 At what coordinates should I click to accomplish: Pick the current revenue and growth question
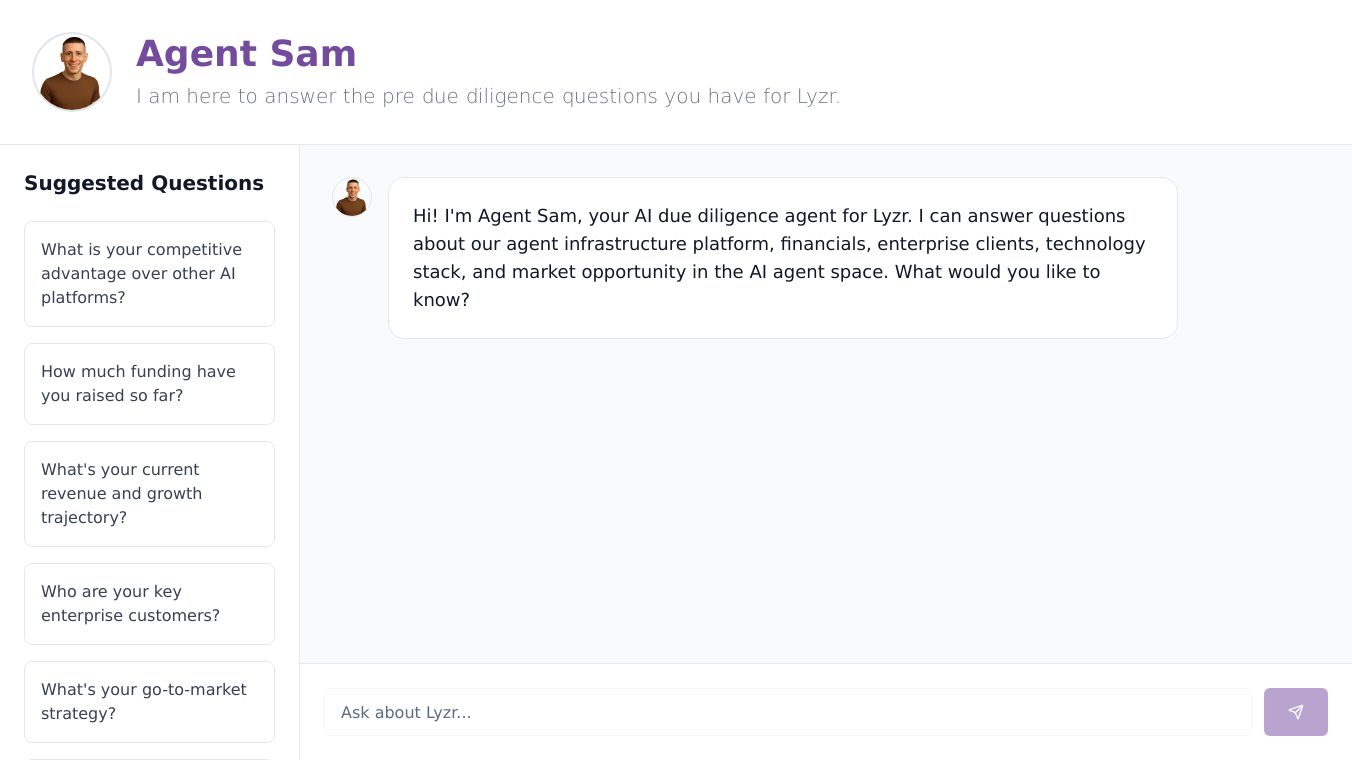[149, 493]
